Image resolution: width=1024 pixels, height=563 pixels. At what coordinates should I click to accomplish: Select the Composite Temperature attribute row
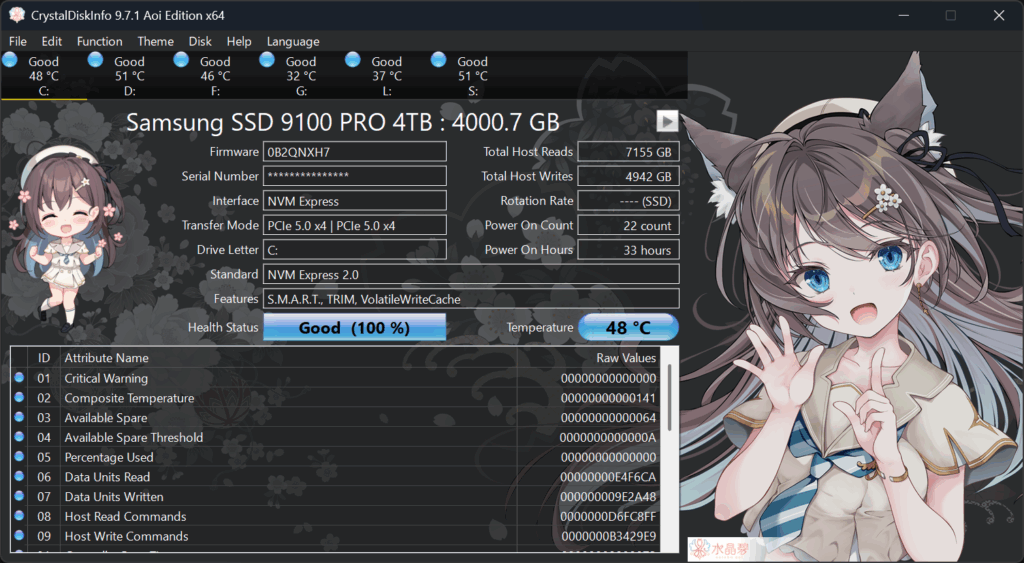click(x=340, y=398)
